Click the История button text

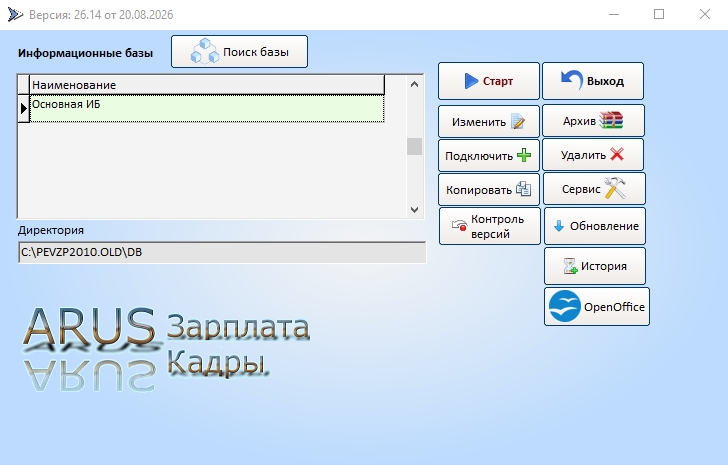pyautogui.click(x=604, y=266)
